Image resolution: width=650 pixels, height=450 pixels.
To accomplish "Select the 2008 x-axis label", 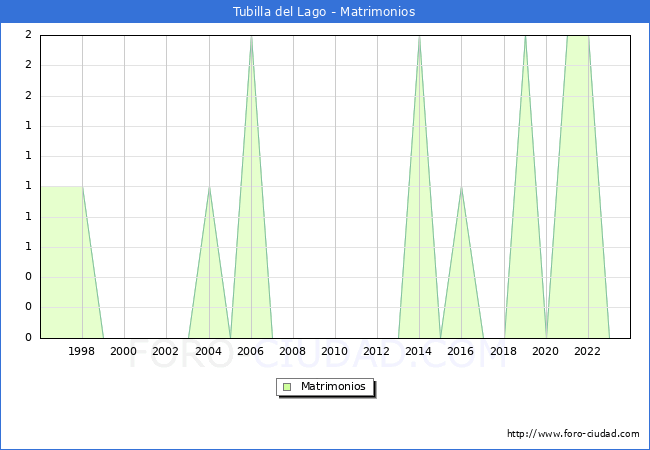I will click(293, 351).
